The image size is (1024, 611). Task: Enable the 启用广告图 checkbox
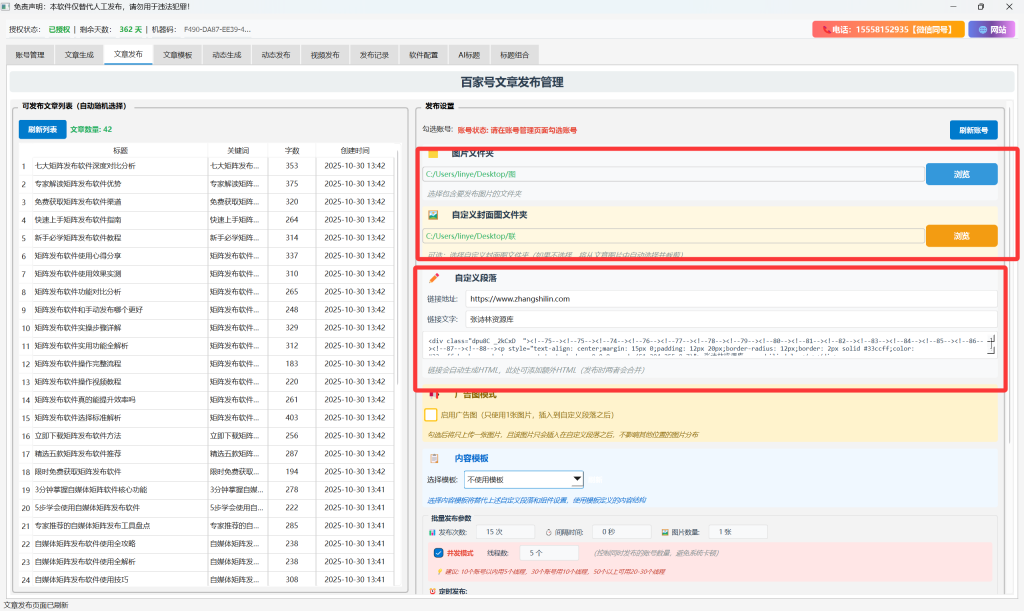click(x=430, y=415)
